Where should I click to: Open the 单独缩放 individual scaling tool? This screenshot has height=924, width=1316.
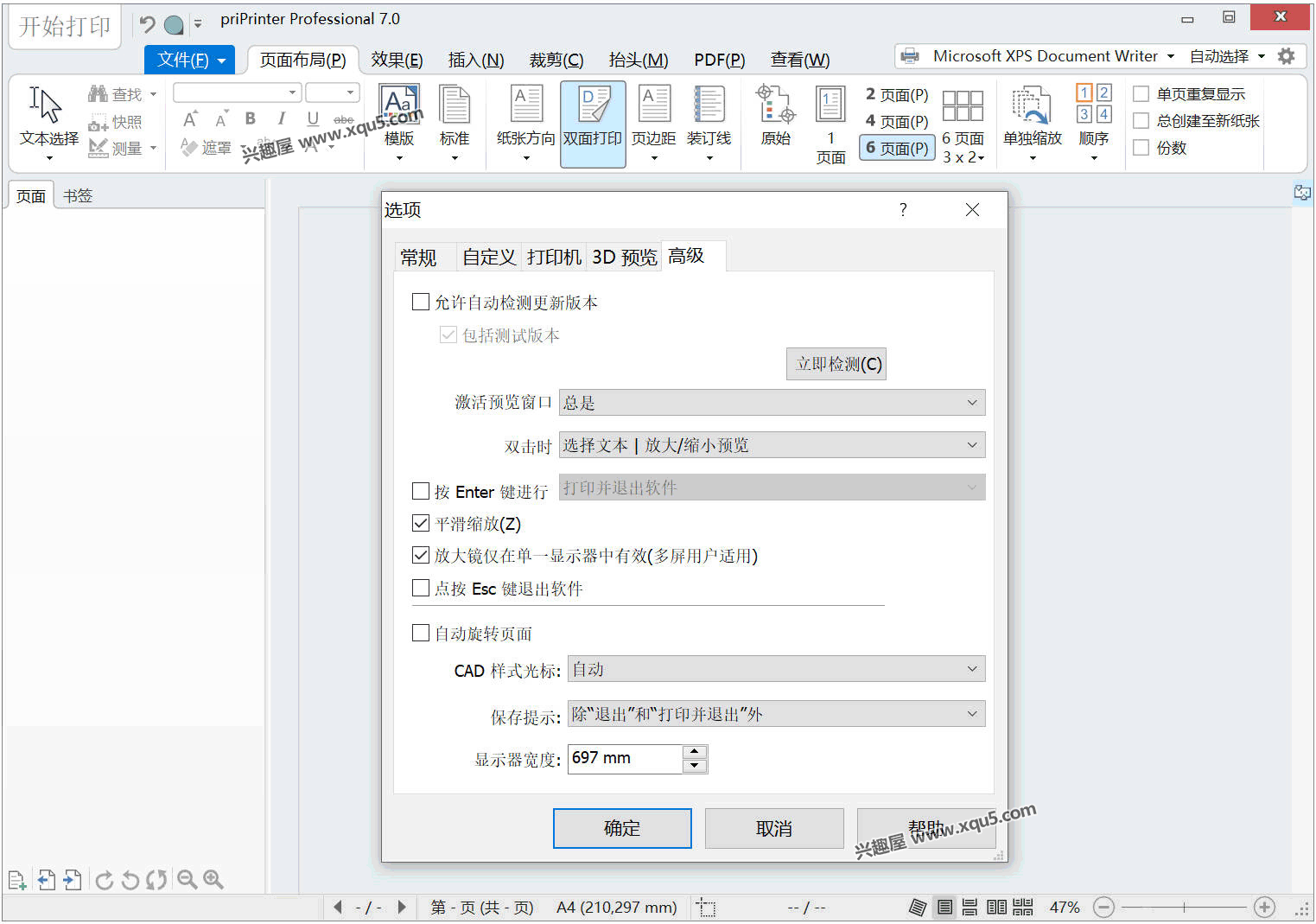coord(1032,121)
